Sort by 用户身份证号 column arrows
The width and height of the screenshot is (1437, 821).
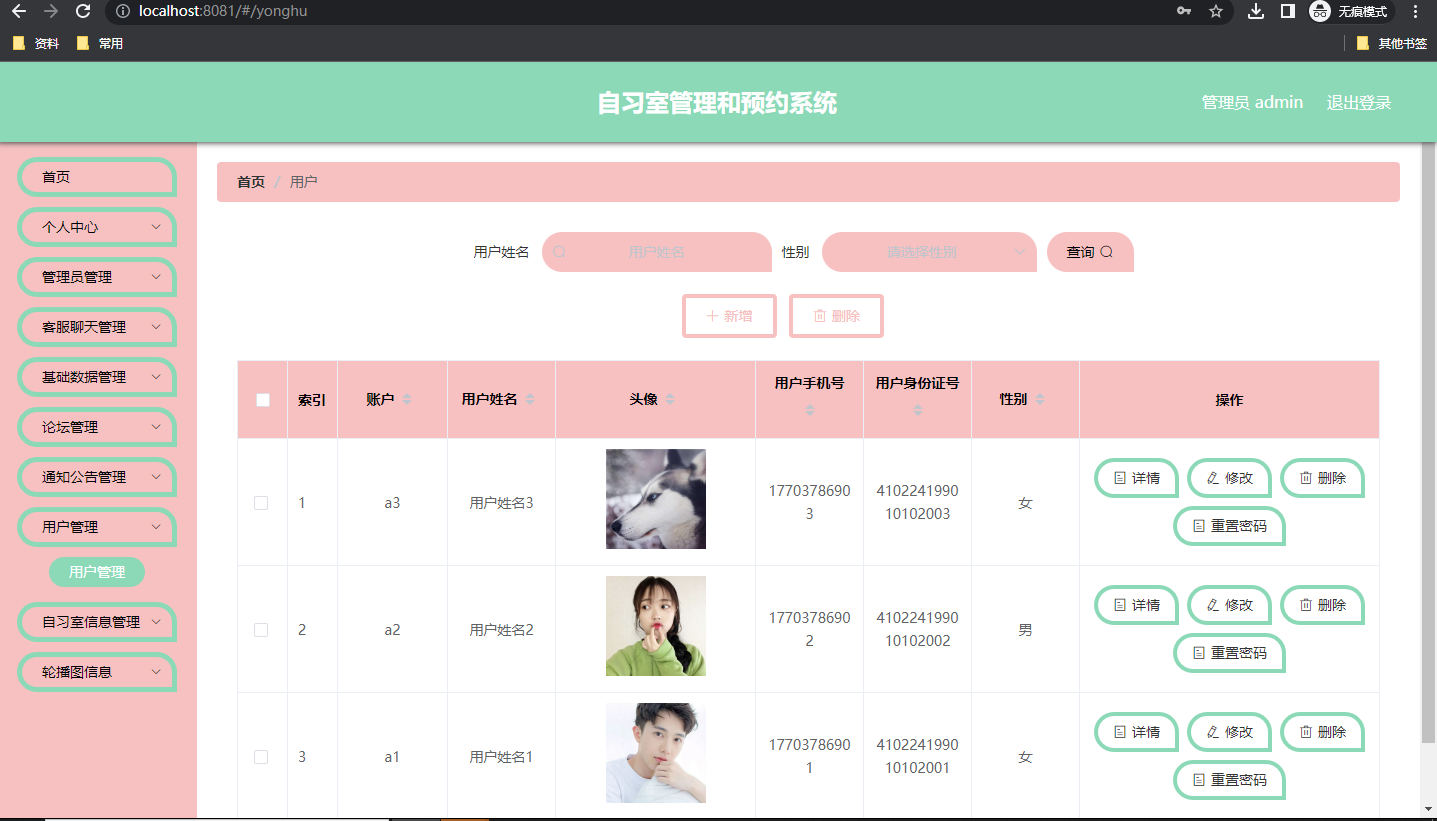pyautogui.click(x=918, y=409)
